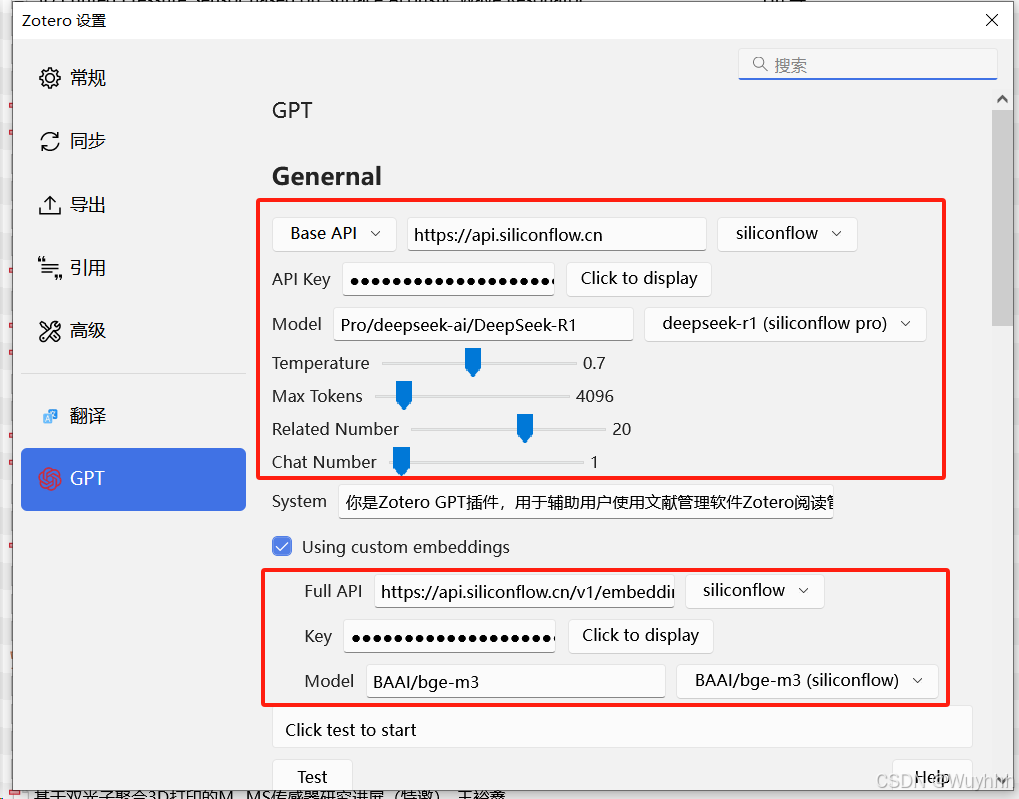
Task: Click the Chat Number slider handle
Action: pyautogui.click(x=402, y=462)
